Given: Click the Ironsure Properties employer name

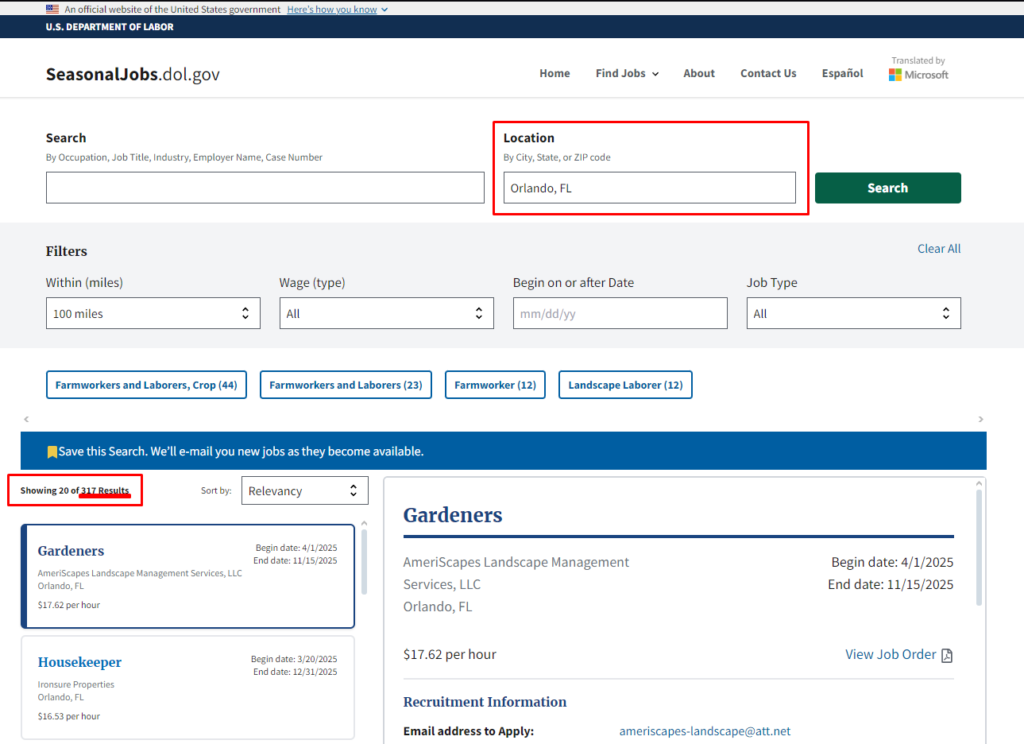Looking at the screenshot, I should click(x=76, y=685).
